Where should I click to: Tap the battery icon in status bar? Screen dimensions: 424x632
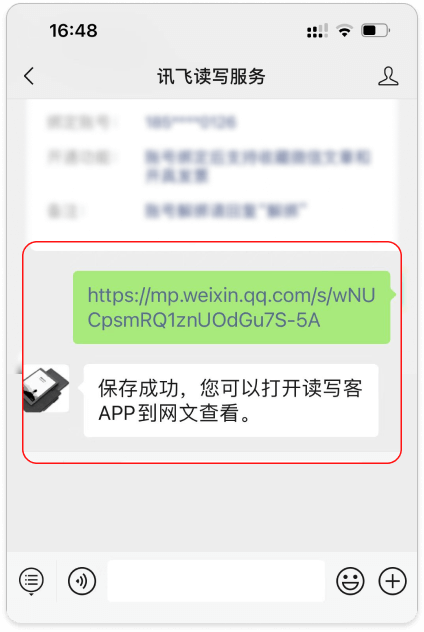click(x=375, y=31)
